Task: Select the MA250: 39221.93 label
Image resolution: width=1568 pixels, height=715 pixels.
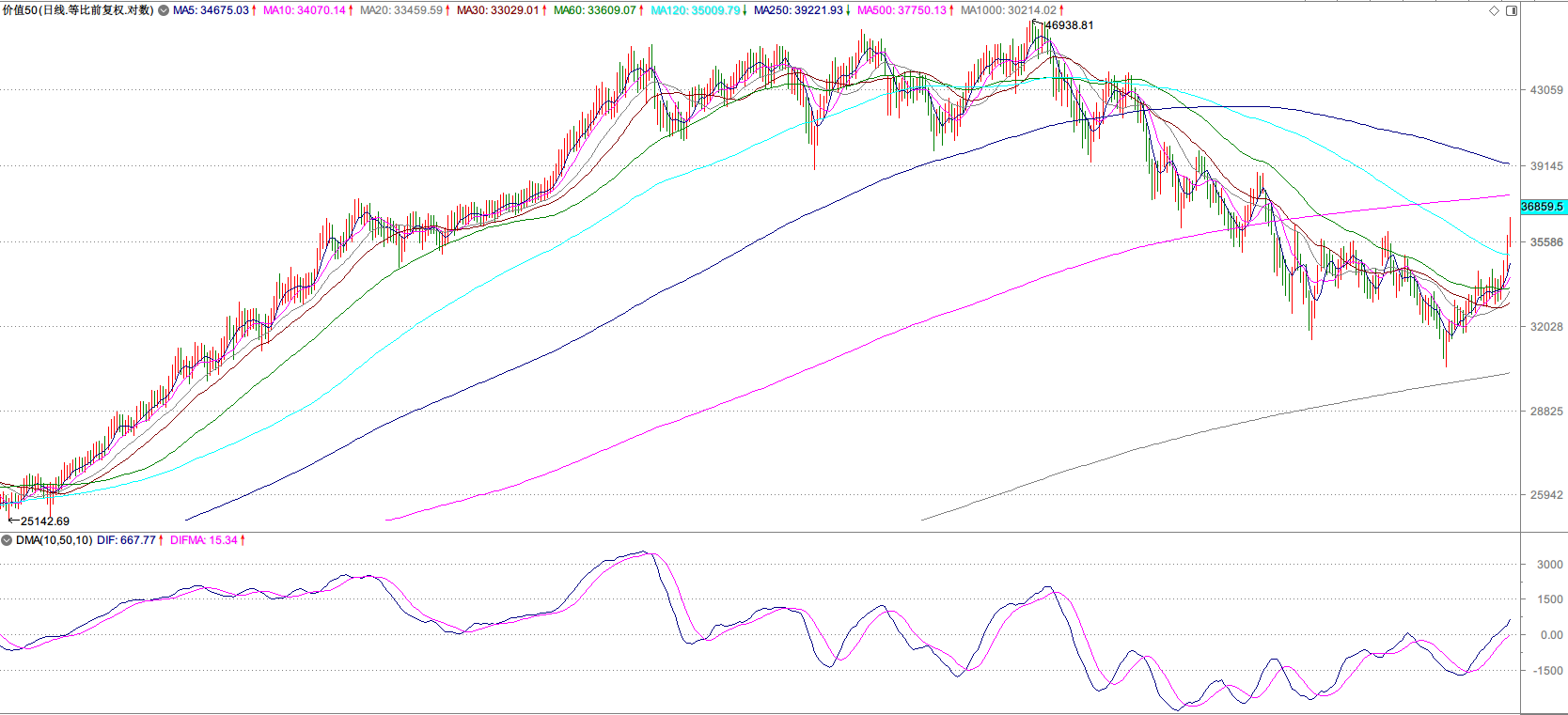Action: point(798,10)
